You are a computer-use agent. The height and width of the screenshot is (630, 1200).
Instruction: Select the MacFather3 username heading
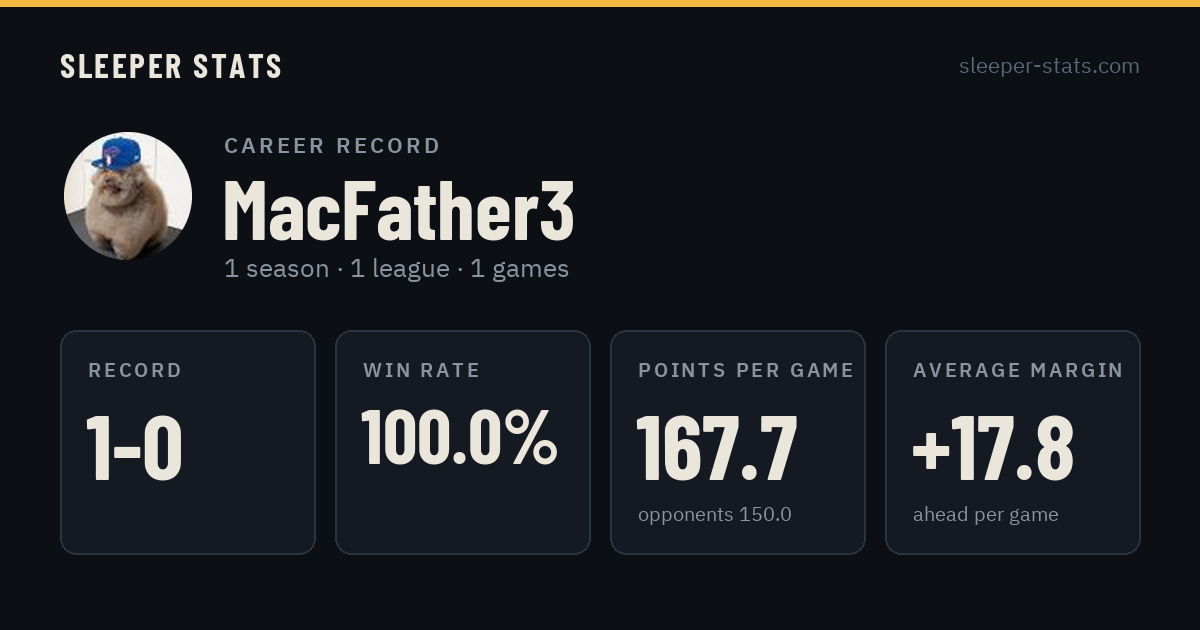click(399, 210)
